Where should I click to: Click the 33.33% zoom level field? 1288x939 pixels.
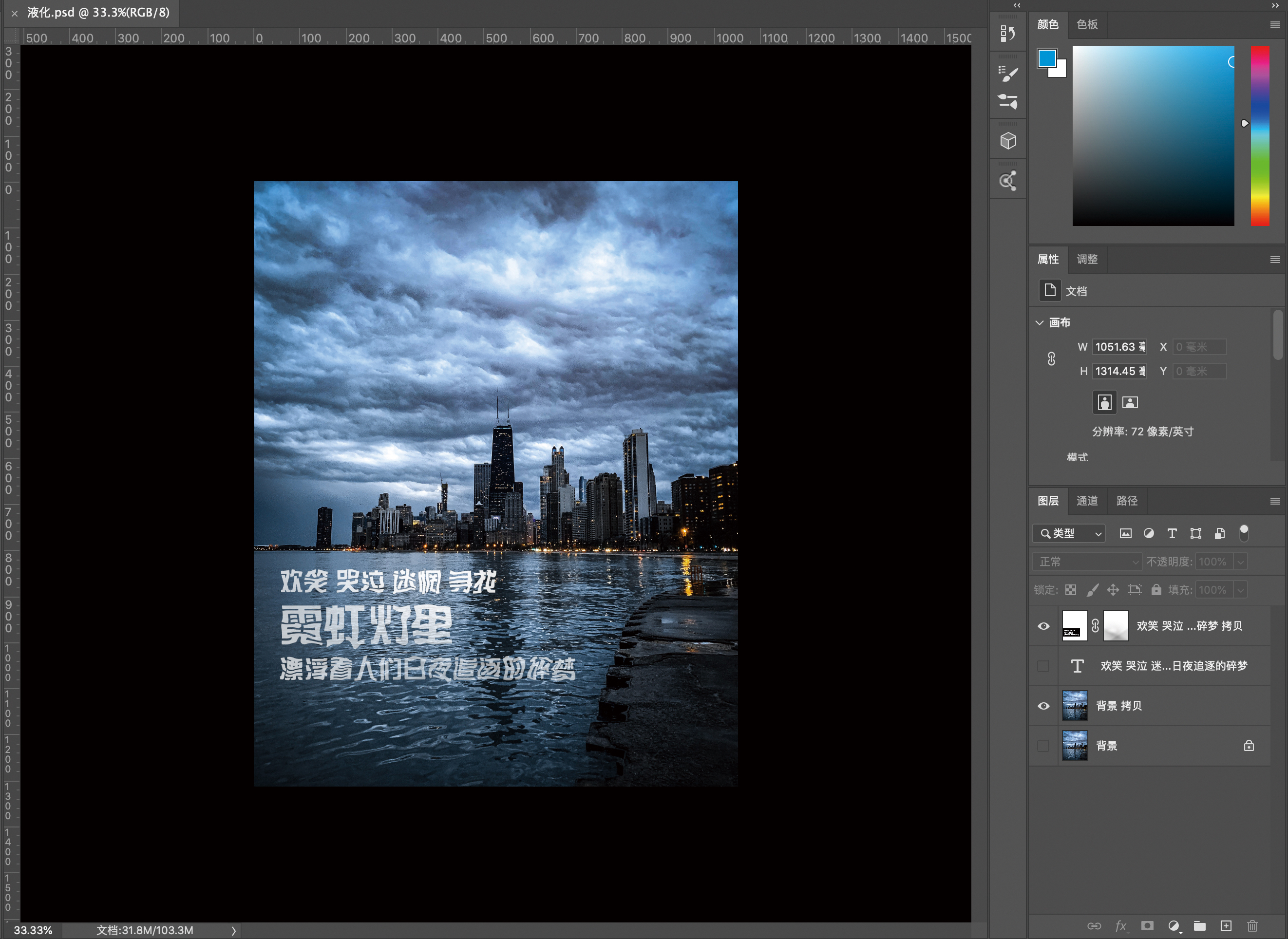pyautogui.click(x=33, y=930)
